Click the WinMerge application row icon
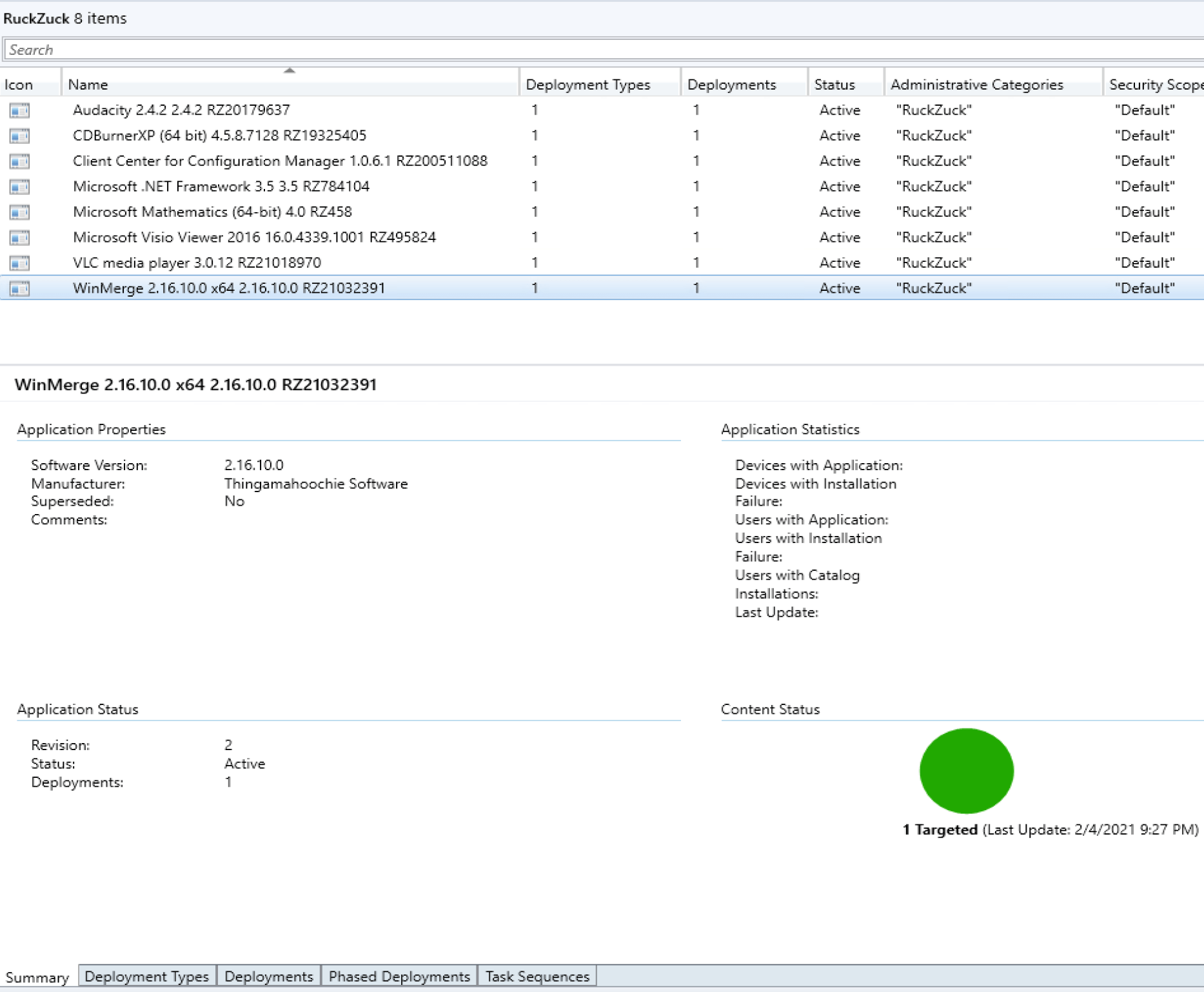Viewport: 1204px width, 992px height. [19, 288]
